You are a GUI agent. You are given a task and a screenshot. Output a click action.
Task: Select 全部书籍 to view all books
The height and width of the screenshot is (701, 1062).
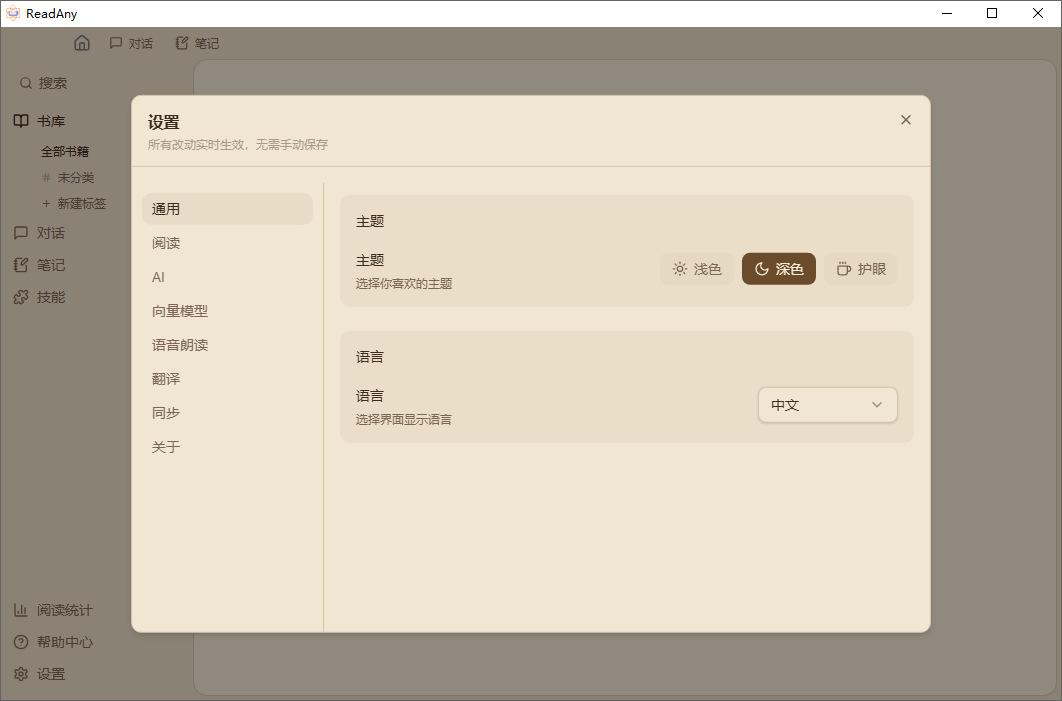pos(66,150)
